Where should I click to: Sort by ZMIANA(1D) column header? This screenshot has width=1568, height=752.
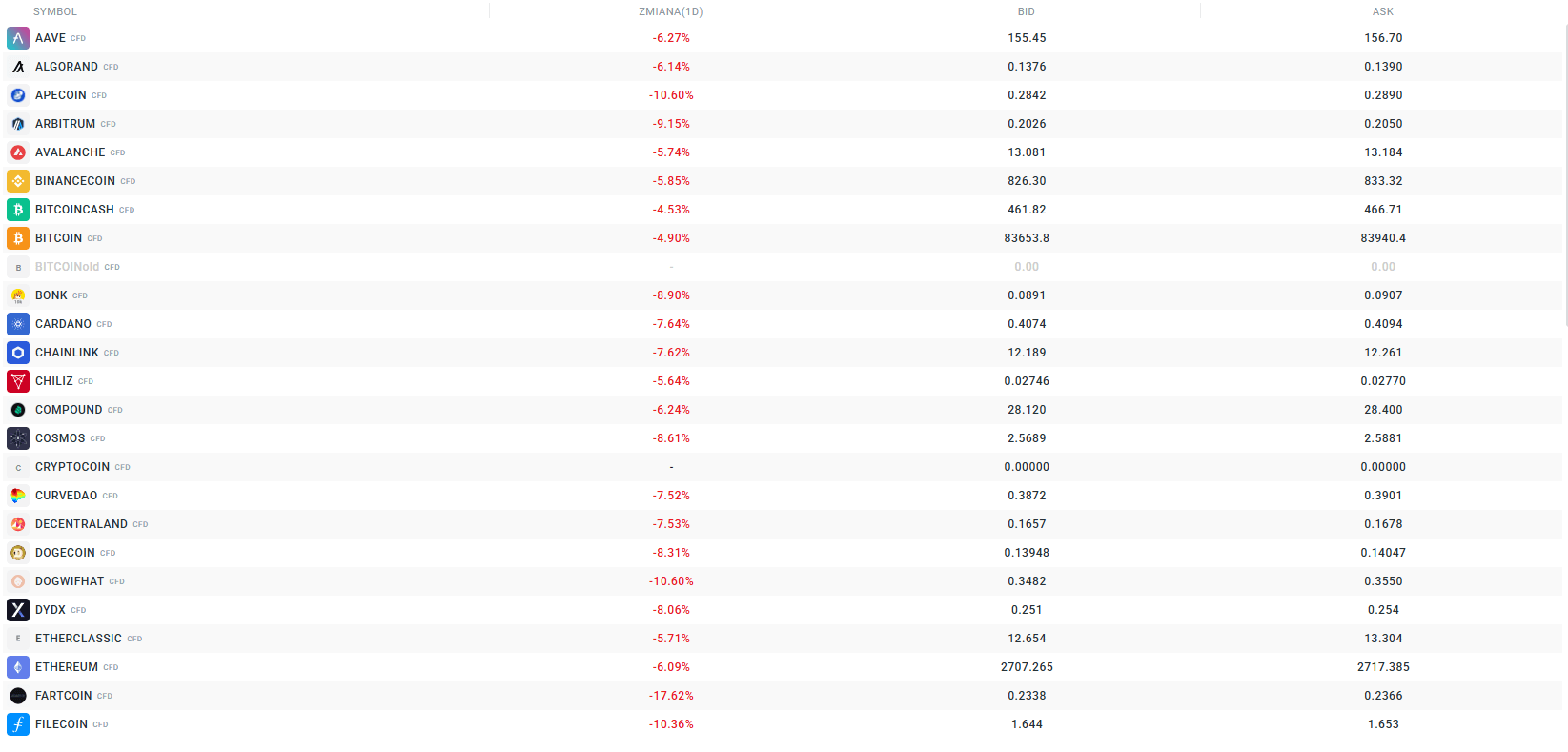click(x=671, y=11)
